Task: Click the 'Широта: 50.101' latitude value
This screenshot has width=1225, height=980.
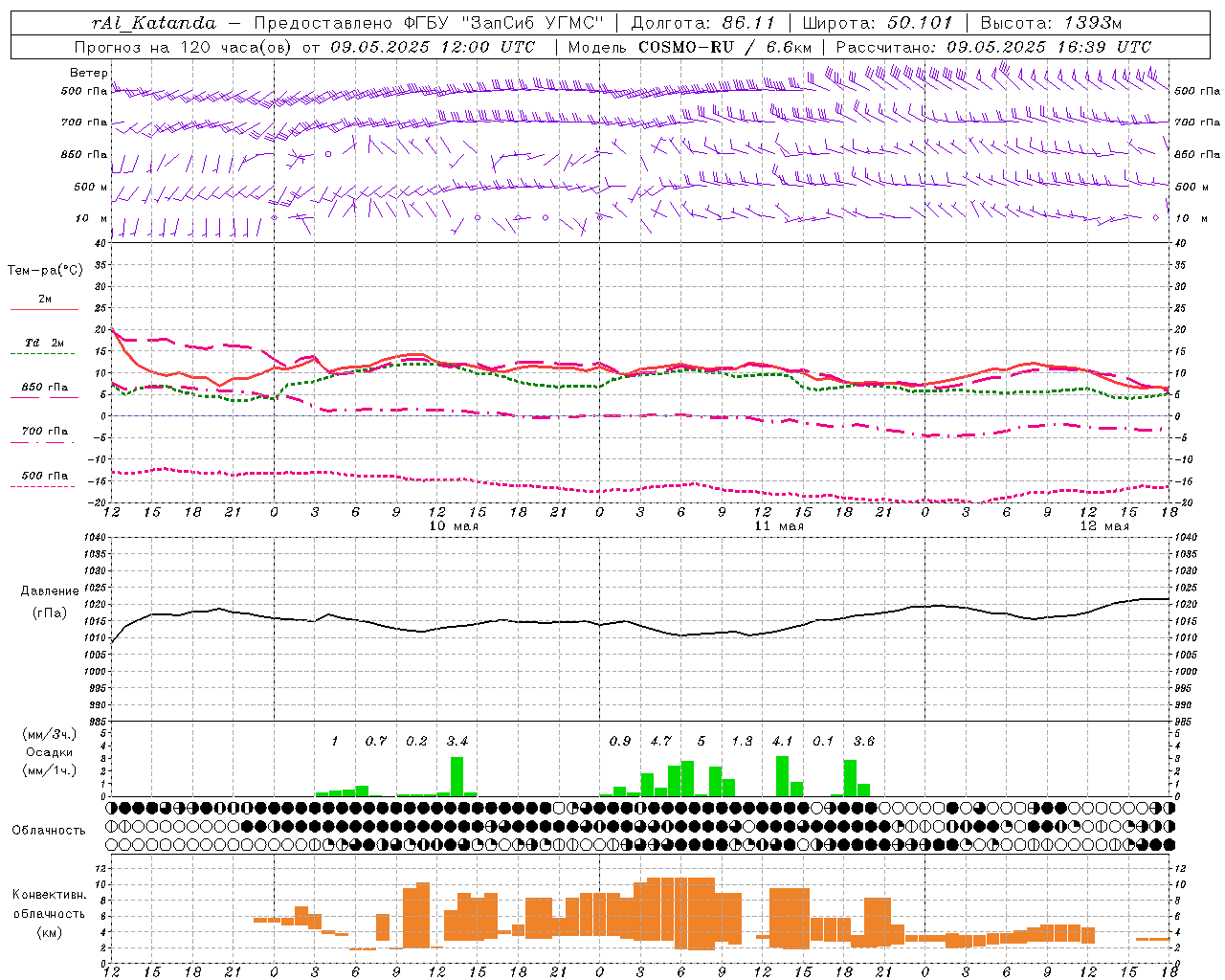Action: [878, 23]
